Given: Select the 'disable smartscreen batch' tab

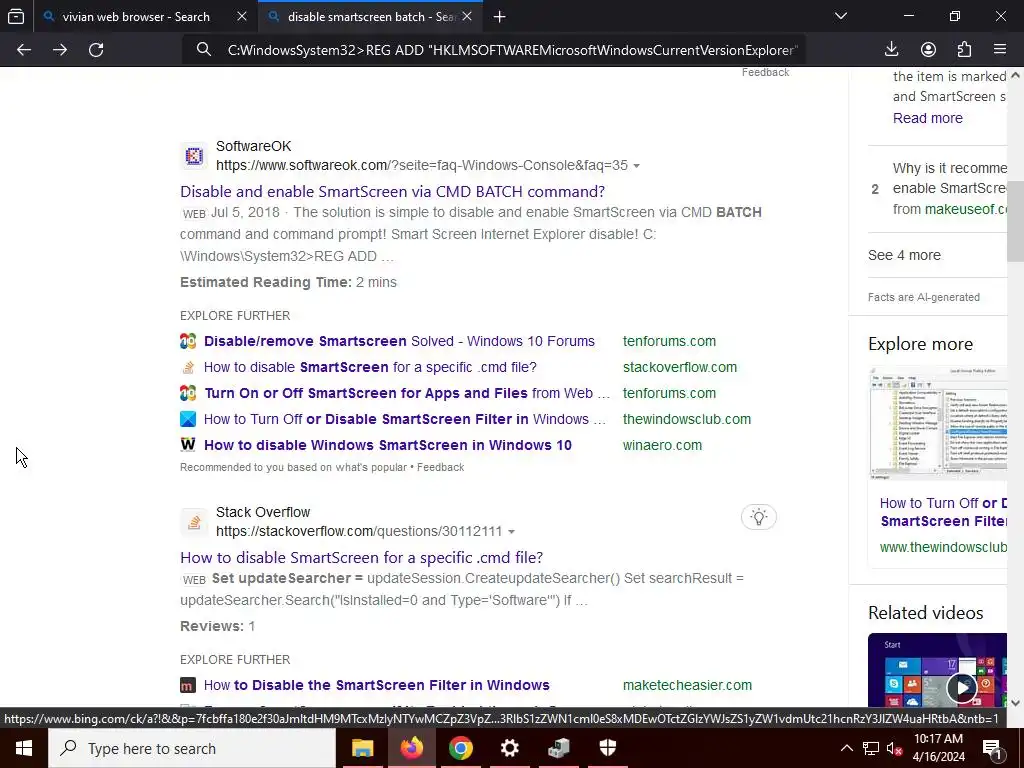Looking at the screenshot, I should click(x=371, y=17).
